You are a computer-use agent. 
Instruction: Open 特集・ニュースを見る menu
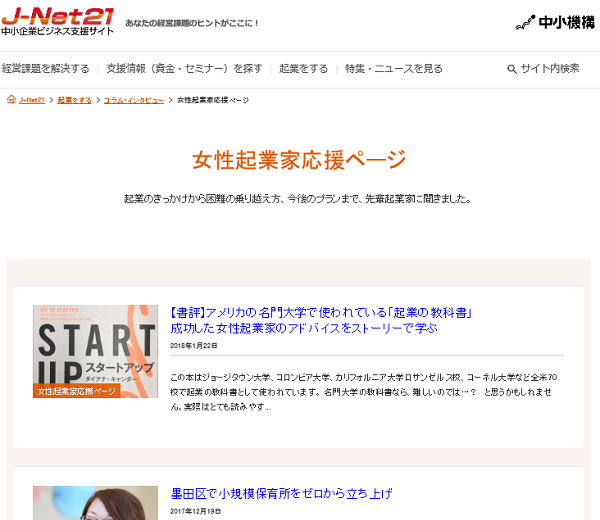(394, 69)
